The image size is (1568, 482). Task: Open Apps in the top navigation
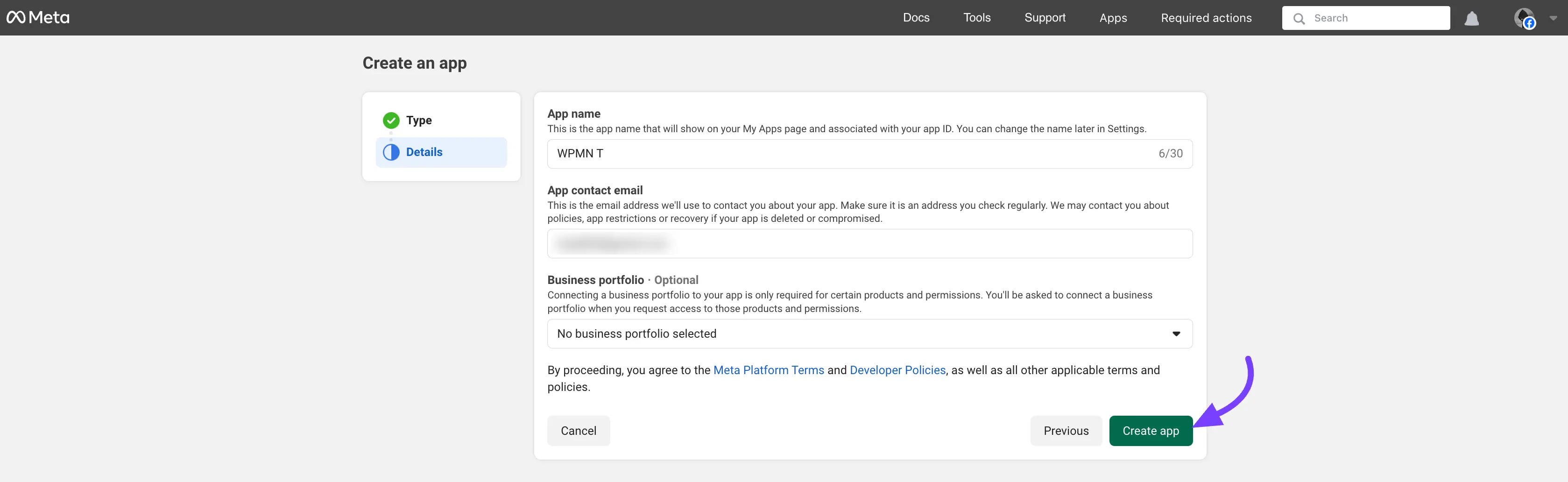[1113, 18]
